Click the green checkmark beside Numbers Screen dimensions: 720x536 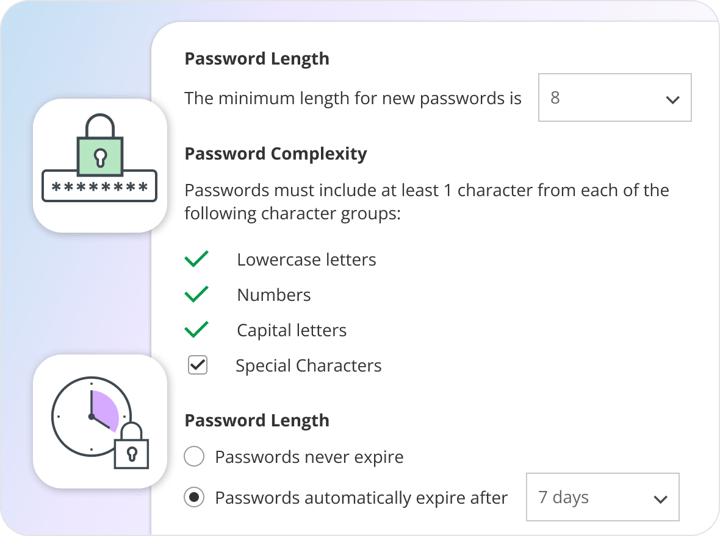(x=197, y=295)
